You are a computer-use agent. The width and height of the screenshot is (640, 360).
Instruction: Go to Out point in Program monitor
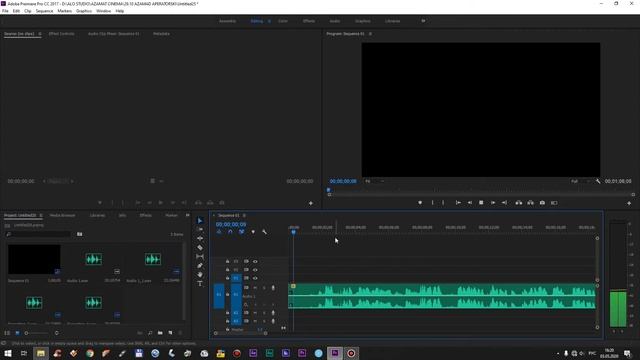coord(504,202)
